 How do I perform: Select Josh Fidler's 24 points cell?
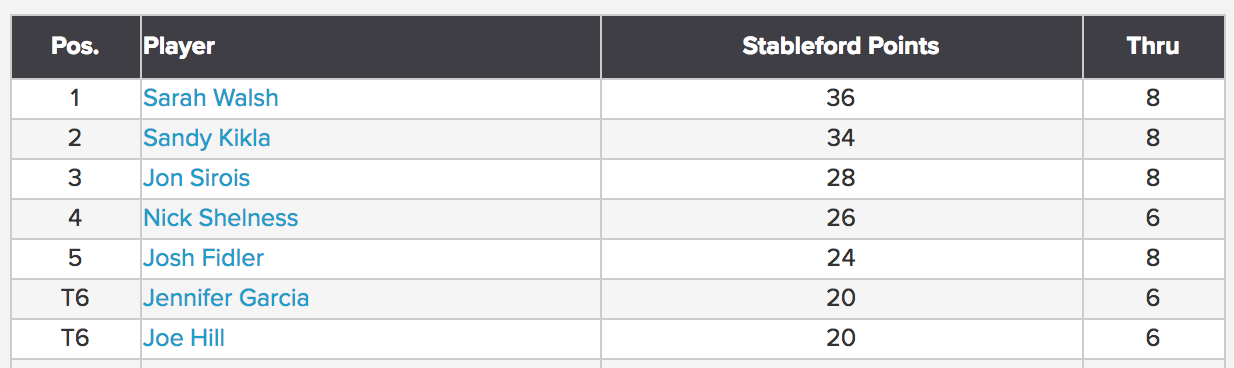click(841, 258)
